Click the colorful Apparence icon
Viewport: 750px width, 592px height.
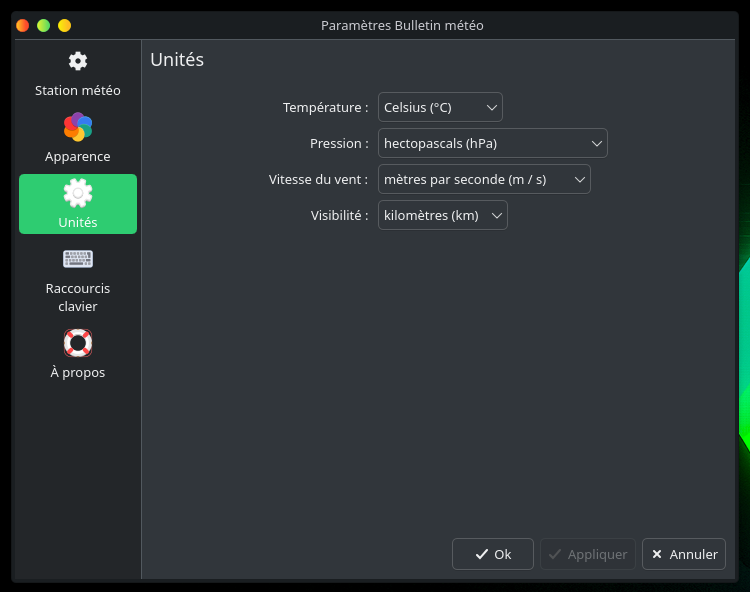(78, 127)
